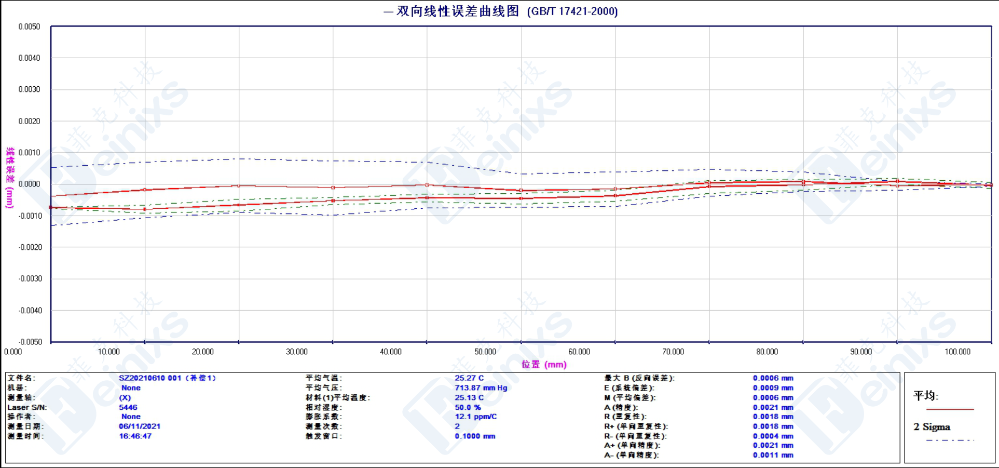Click the E systematic deviation value 0.0009 mm
The image size is (999, 468).
[773, 388]
